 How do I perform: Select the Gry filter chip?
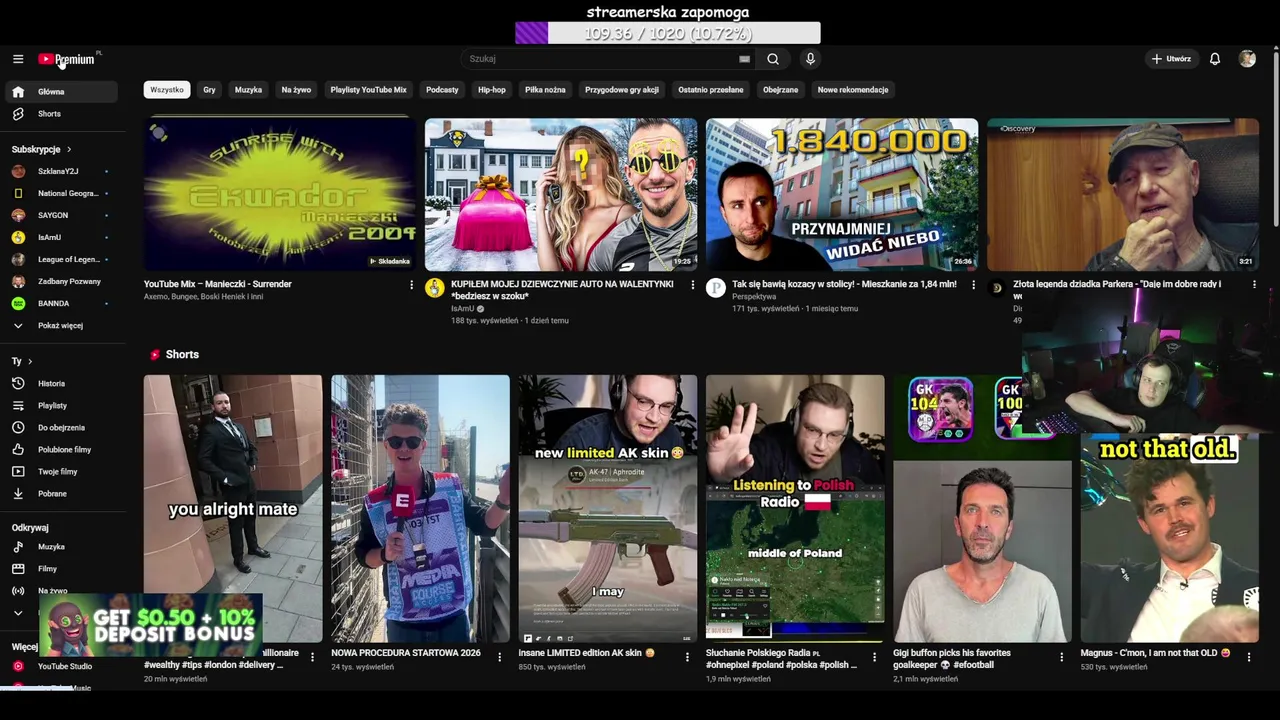(x=209, y=90)
